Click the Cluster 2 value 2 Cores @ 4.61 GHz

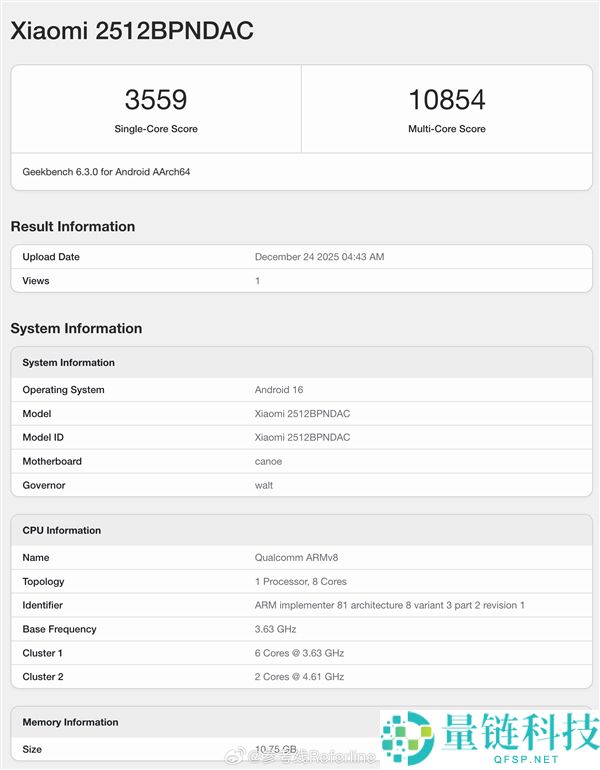coord(299,677)
